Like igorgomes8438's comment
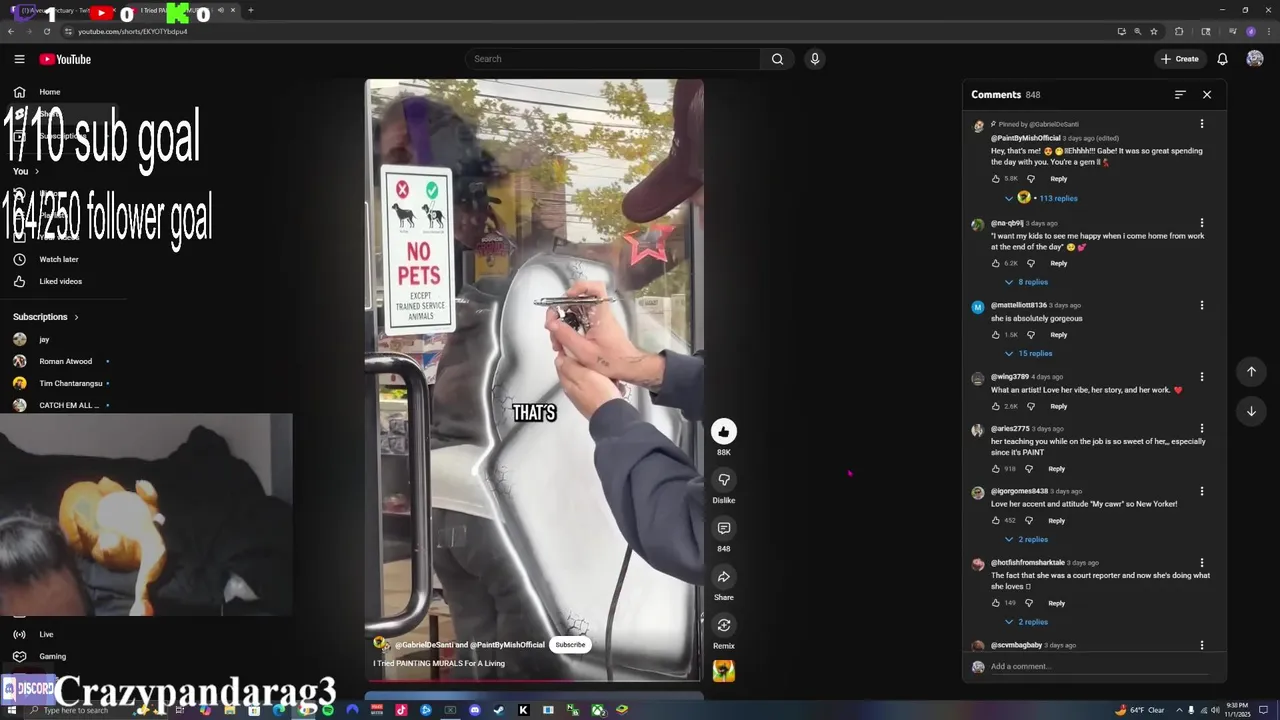The height and width of the screenshot is (720, 1280). (995, 521)
